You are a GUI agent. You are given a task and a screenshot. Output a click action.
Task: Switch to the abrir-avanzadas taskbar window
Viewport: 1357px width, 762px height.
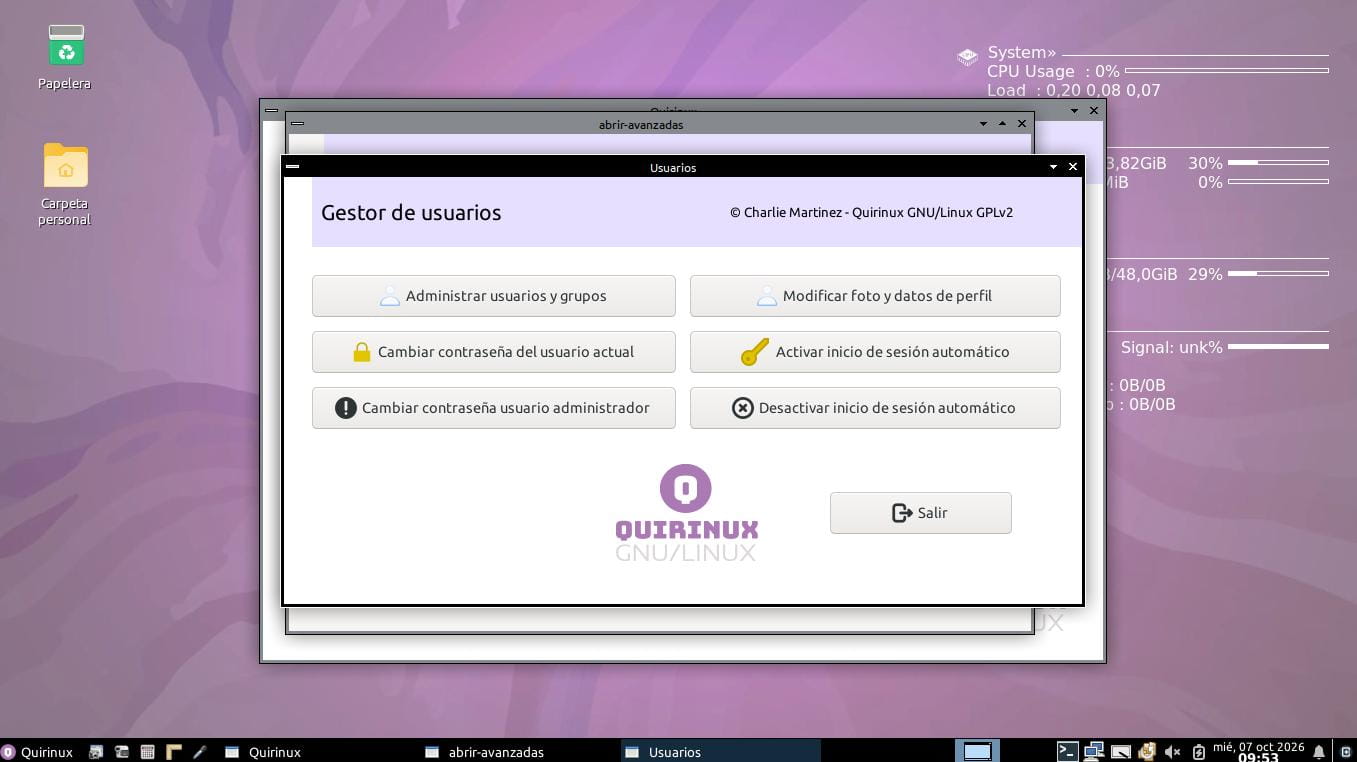[520, 752]
